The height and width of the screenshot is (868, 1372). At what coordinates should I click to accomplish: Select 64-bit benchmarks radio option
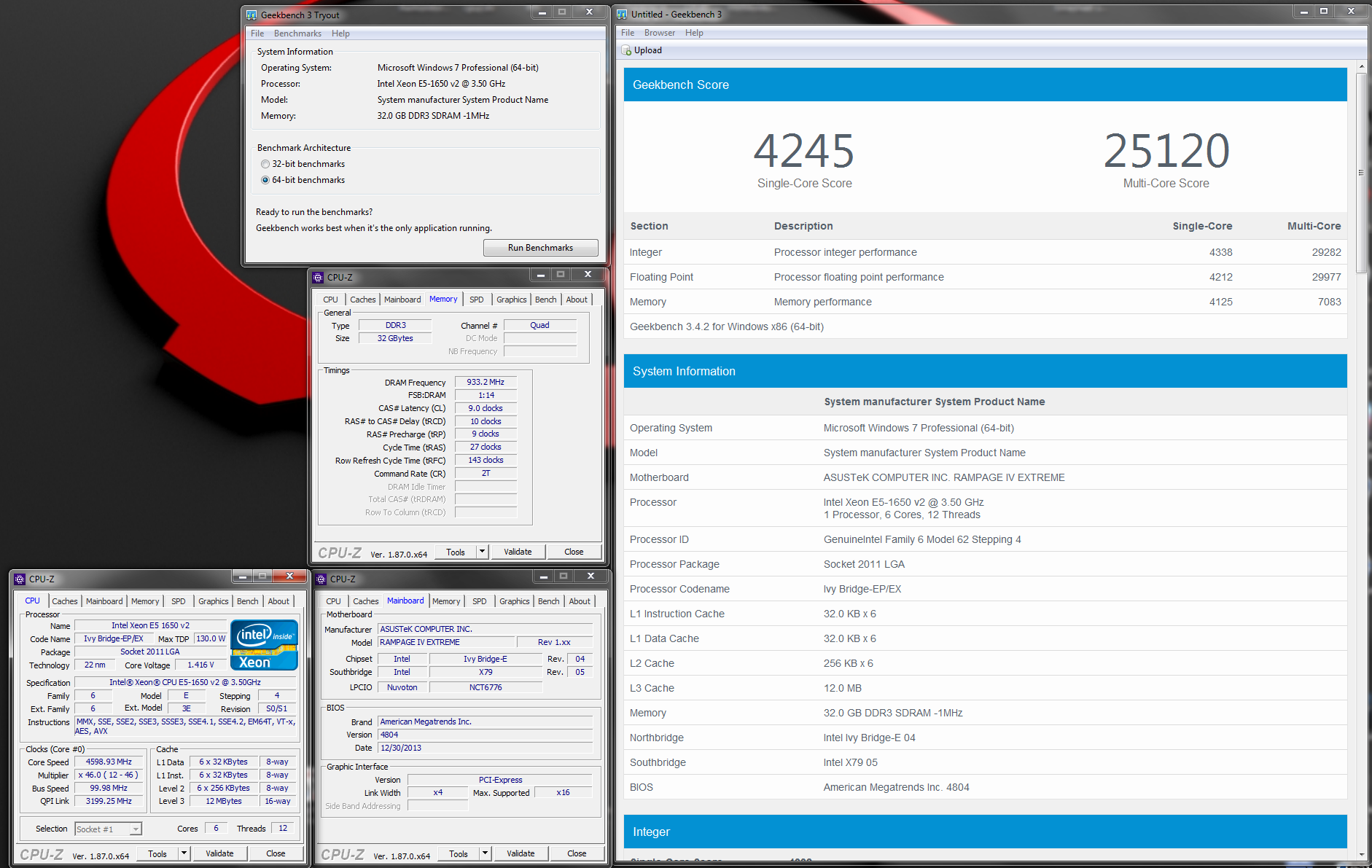pyautogui.click(x=265, y=180)
